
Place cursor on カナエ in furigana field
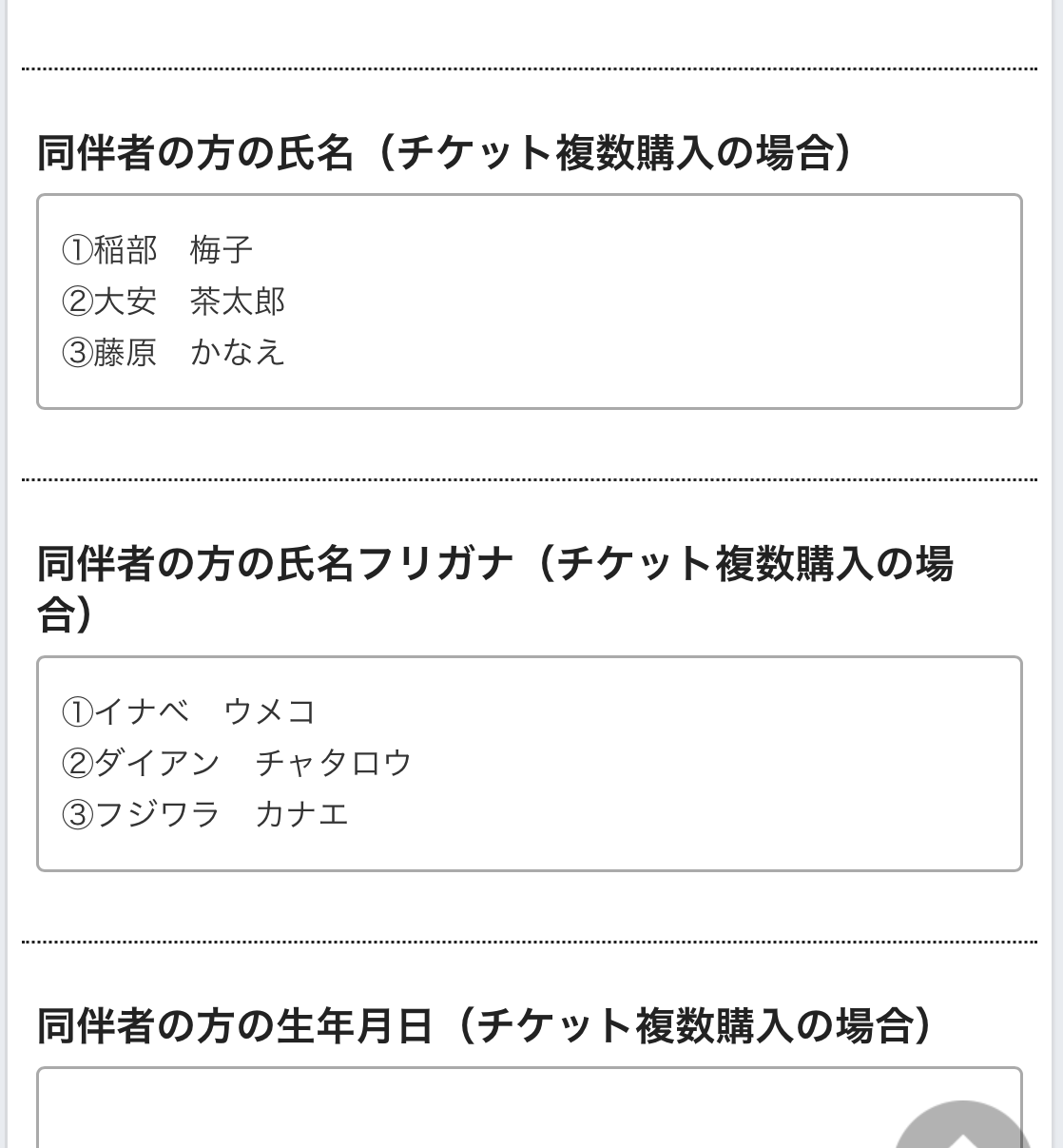302,814
